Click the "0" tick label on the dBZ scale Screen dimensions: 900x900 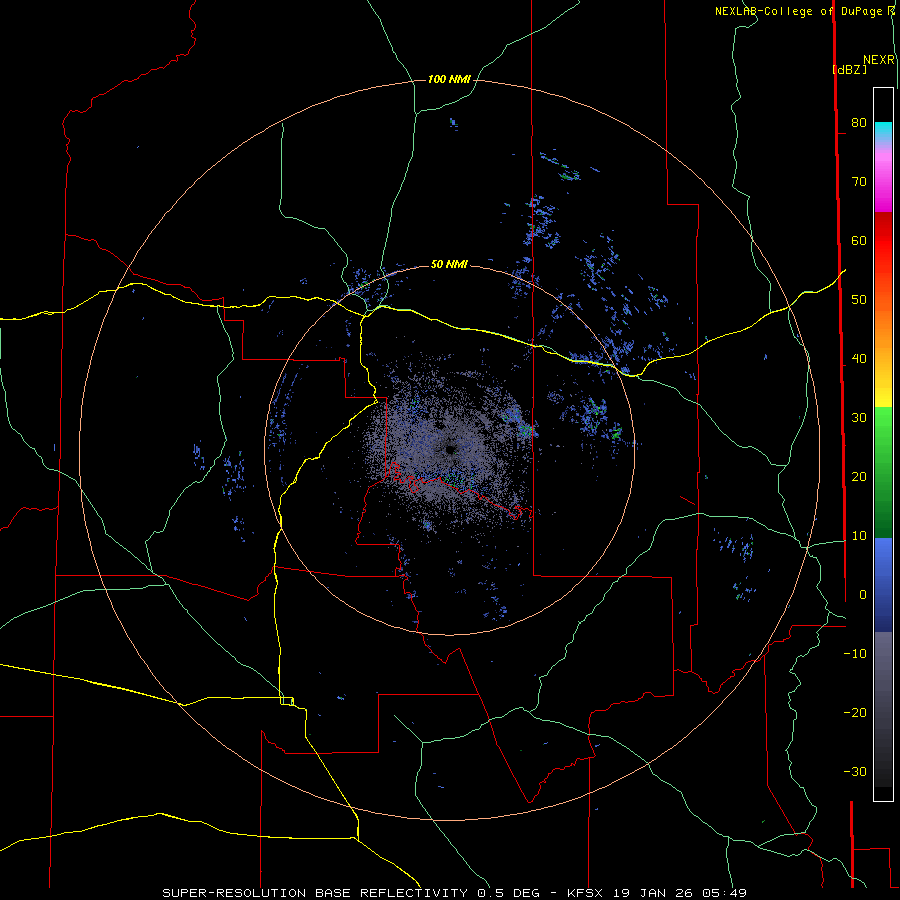click(863, 595)
